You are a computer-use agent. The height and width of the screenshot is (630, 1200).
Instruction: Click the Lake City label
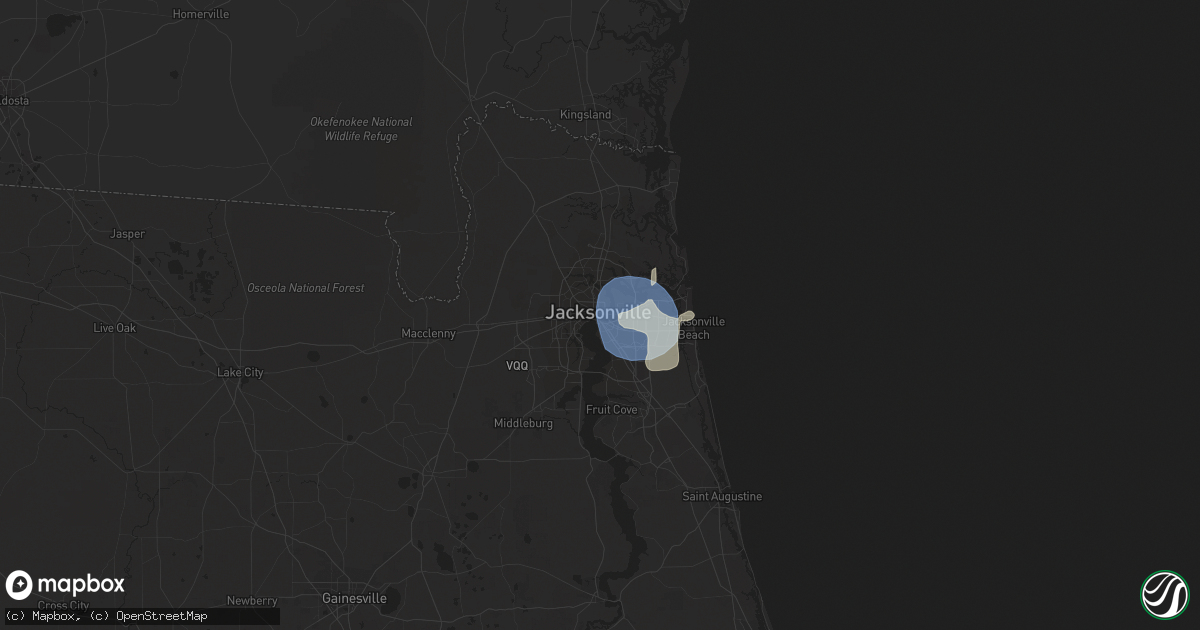pos(240,373)
